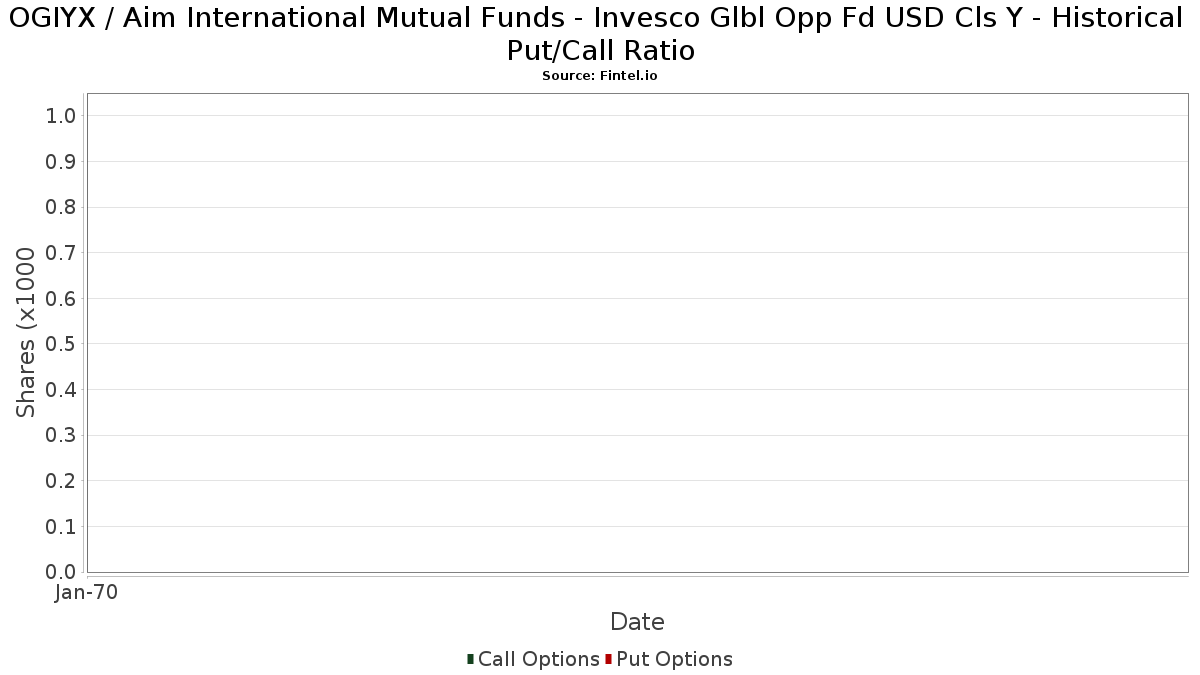Click the 0.6 y-axis tick label
This screenshot has width=1200, height=675.
(61, 298)
